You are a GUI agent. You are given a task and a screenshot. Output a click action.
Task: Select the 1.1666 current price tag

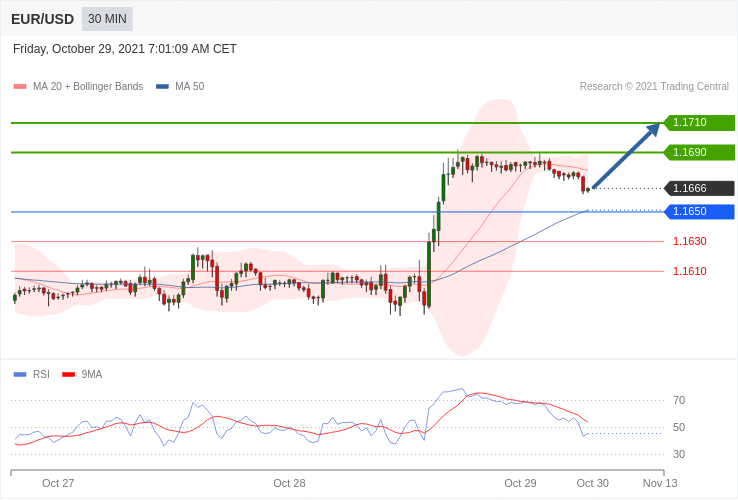coord(699,188)
